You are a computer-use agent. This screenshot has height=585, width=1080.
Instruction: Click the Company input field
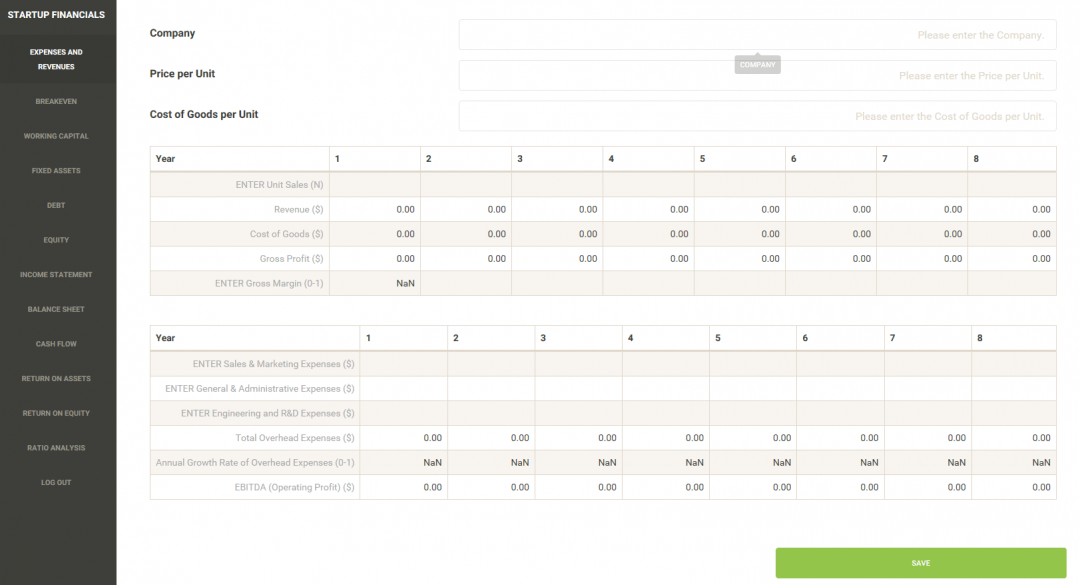tap(757, 34)
